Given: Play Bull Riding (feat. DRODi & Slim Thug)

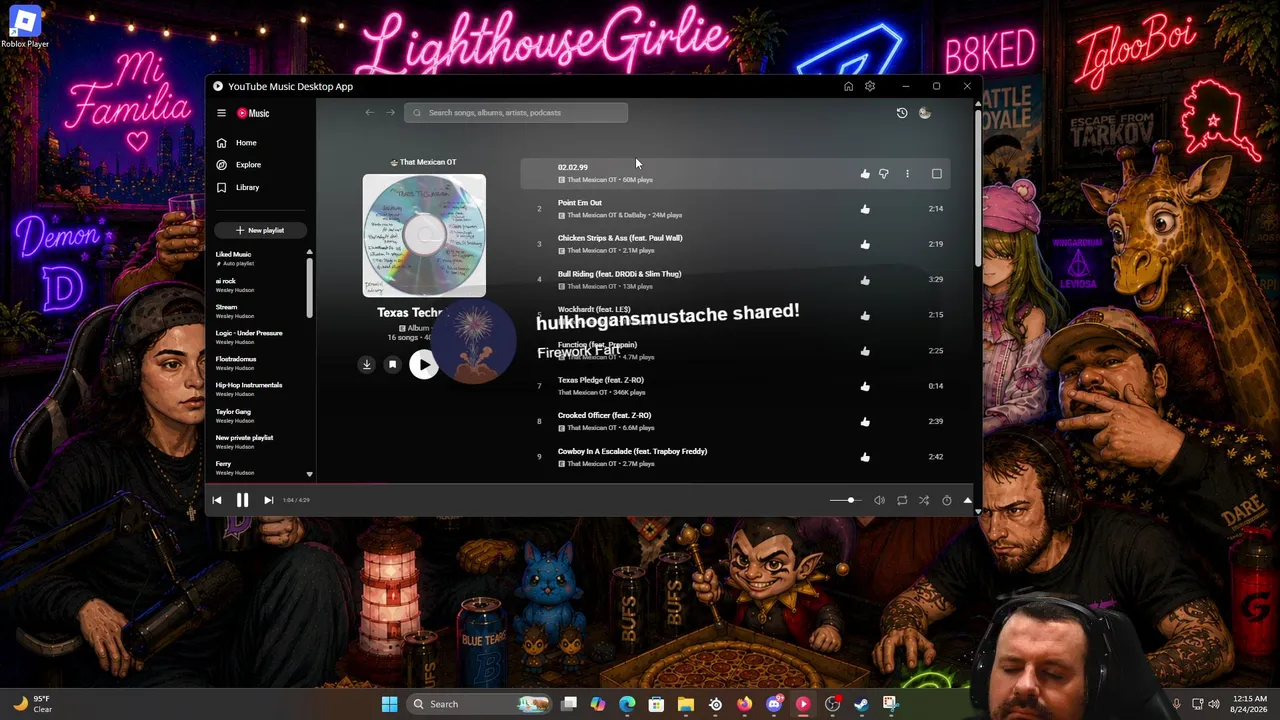Looking at the screenshot, I should coord(619,274).
